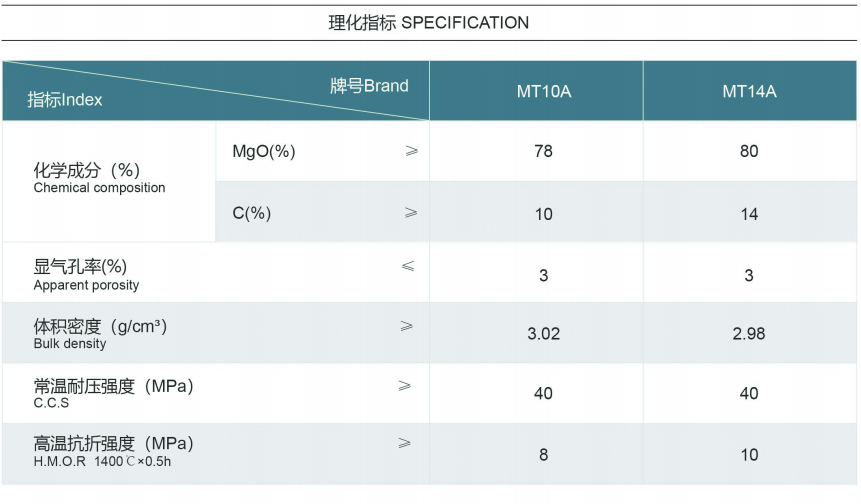861x504 pixels.
Task: Click the C(%) label cell
Action: coord(252,213)
